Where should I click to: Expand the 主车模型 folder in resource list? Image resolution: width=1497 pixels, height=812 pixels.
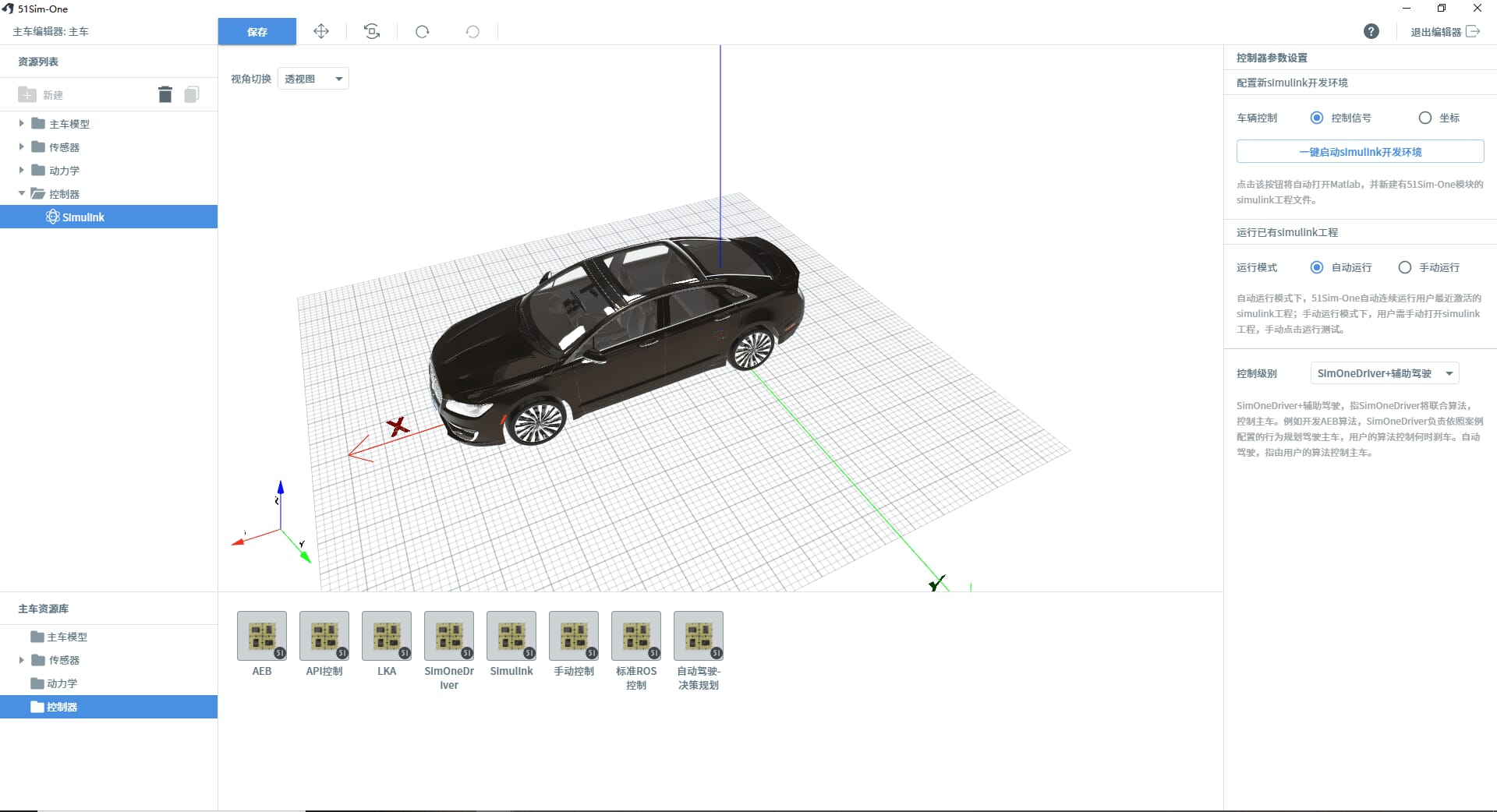[x=22, y=123]
